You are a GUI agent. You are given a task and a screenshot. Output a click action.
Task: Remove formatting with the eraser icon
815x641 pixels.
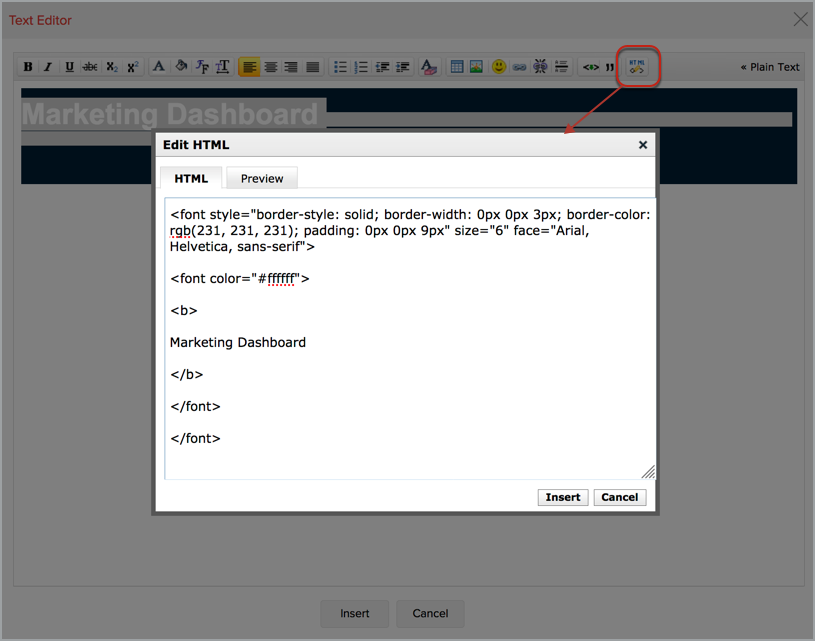[429, 67]
